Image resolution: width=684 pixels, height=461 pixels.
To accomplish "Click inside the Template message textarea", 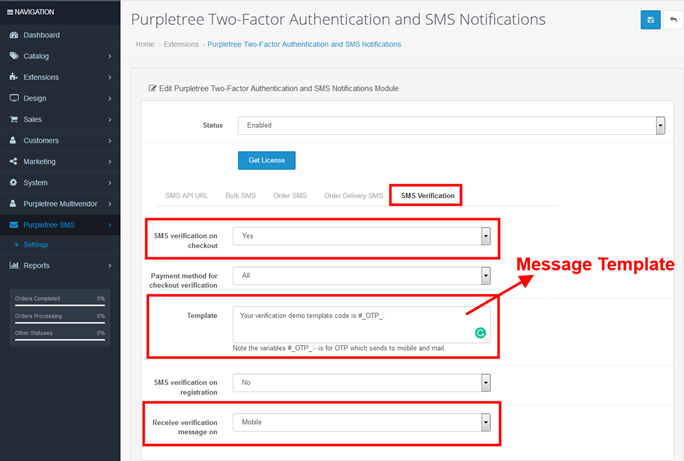I will (x=362, y=324).
